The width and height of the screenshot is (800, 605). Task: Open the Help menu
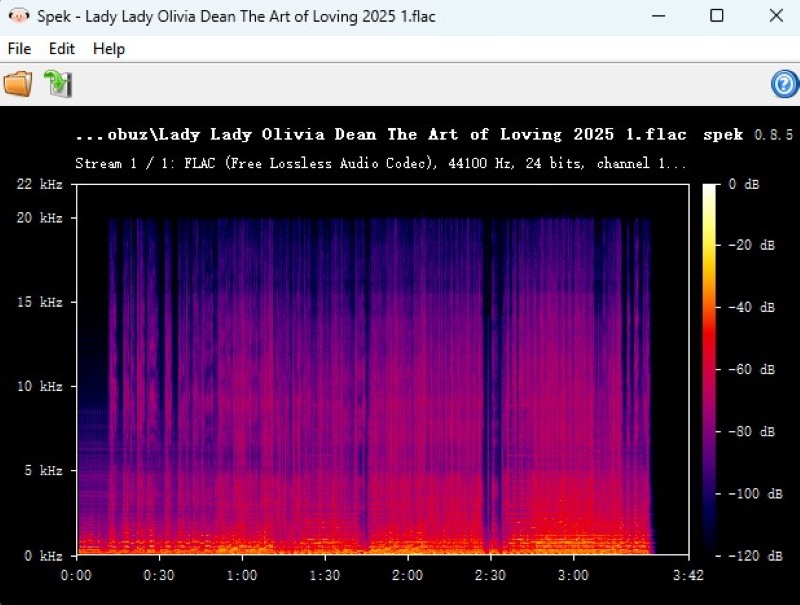pos(109,49)
